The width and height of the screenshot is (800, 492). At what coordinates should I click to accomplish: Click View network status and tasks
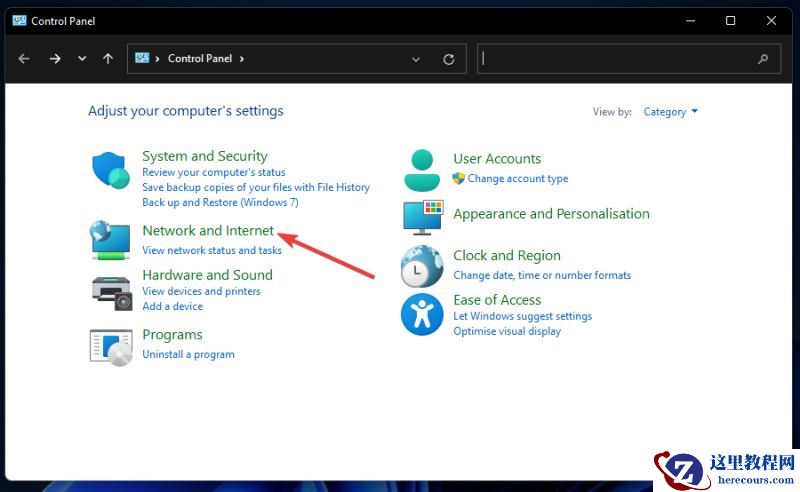212,250
